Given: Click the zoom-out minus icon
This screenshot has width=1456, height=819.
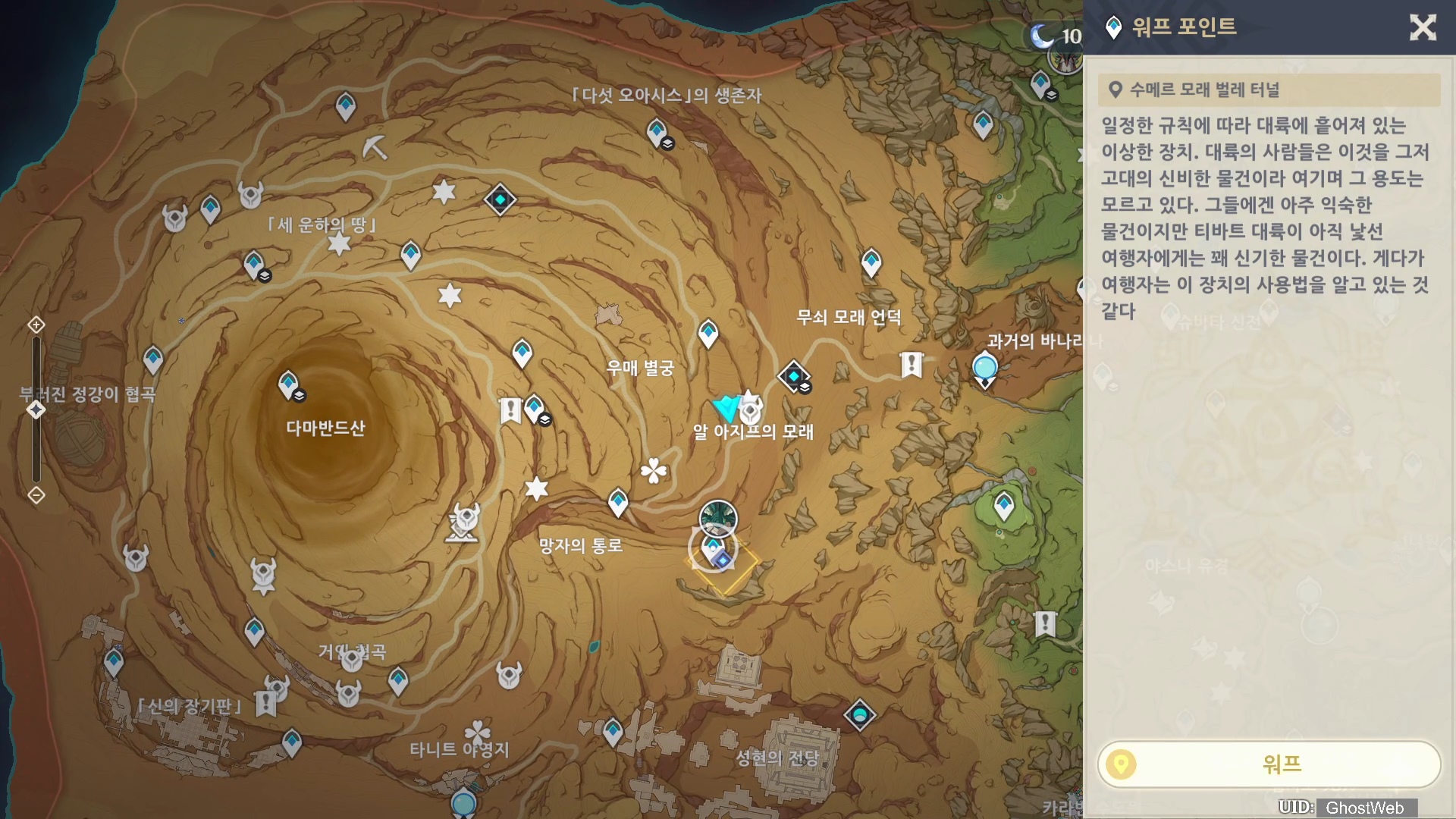Looking at the screenshot, I should (x=36, y=495).
